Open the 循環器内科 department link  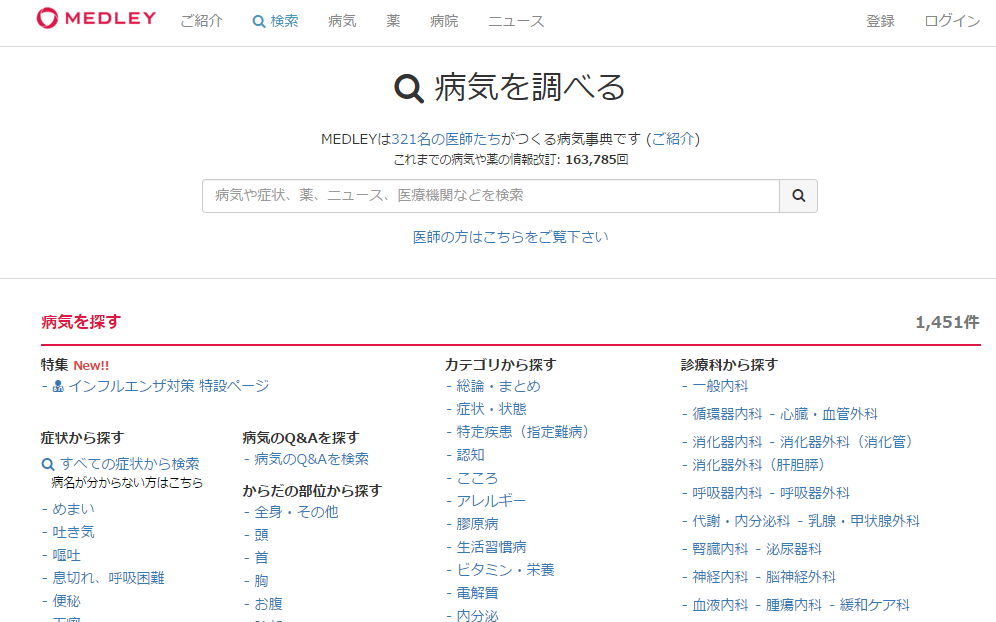[727, 414]
